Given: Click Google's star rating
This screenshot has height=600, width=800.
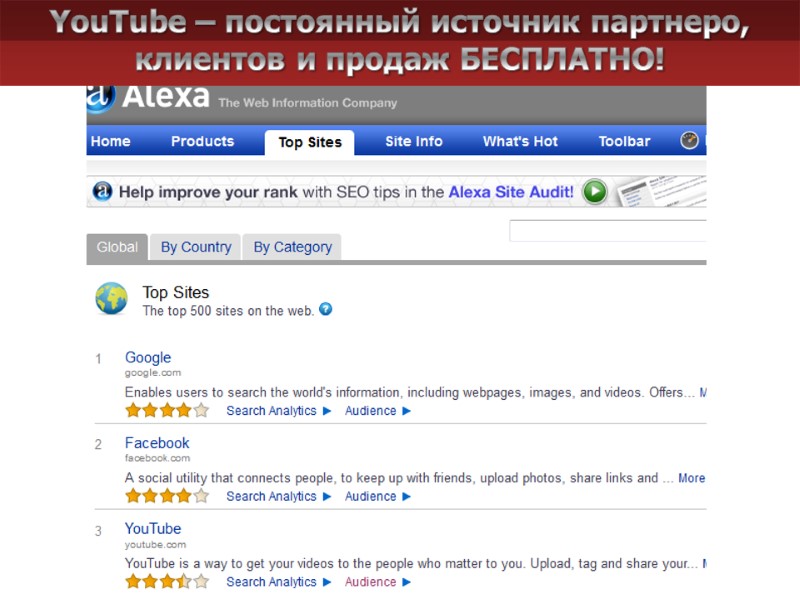Looking at the screenshot, I should pos(167,410).
